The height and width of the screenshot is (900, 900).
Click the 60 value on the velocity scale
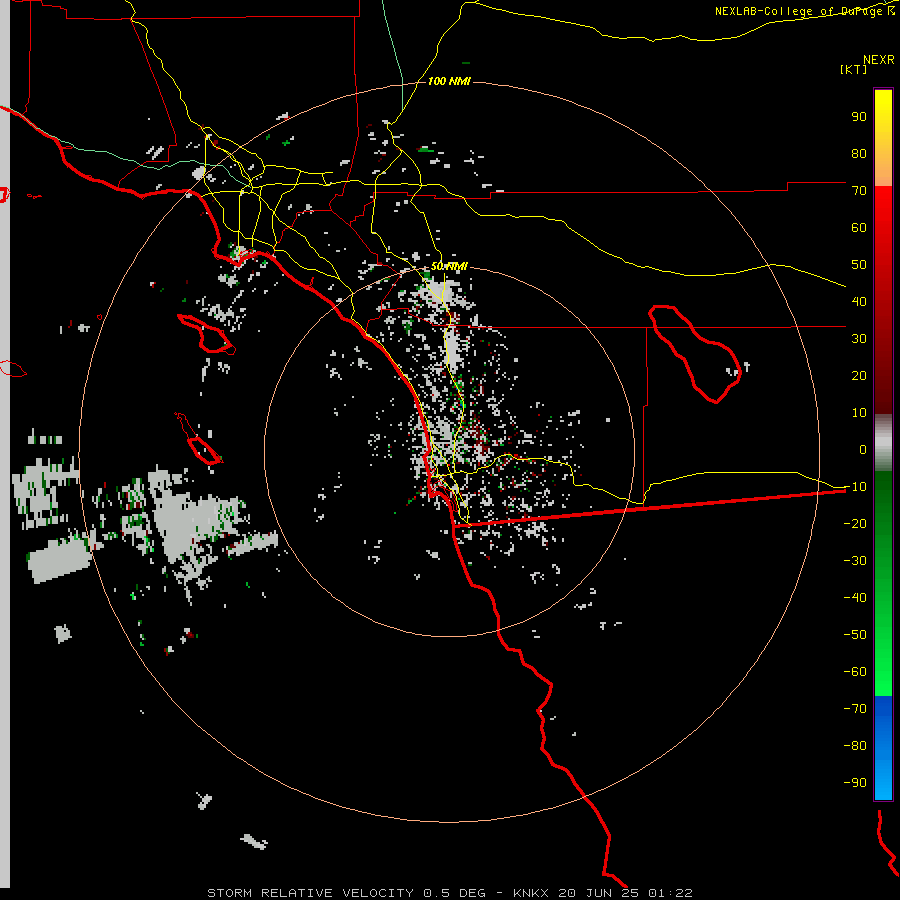click(859, 227)
